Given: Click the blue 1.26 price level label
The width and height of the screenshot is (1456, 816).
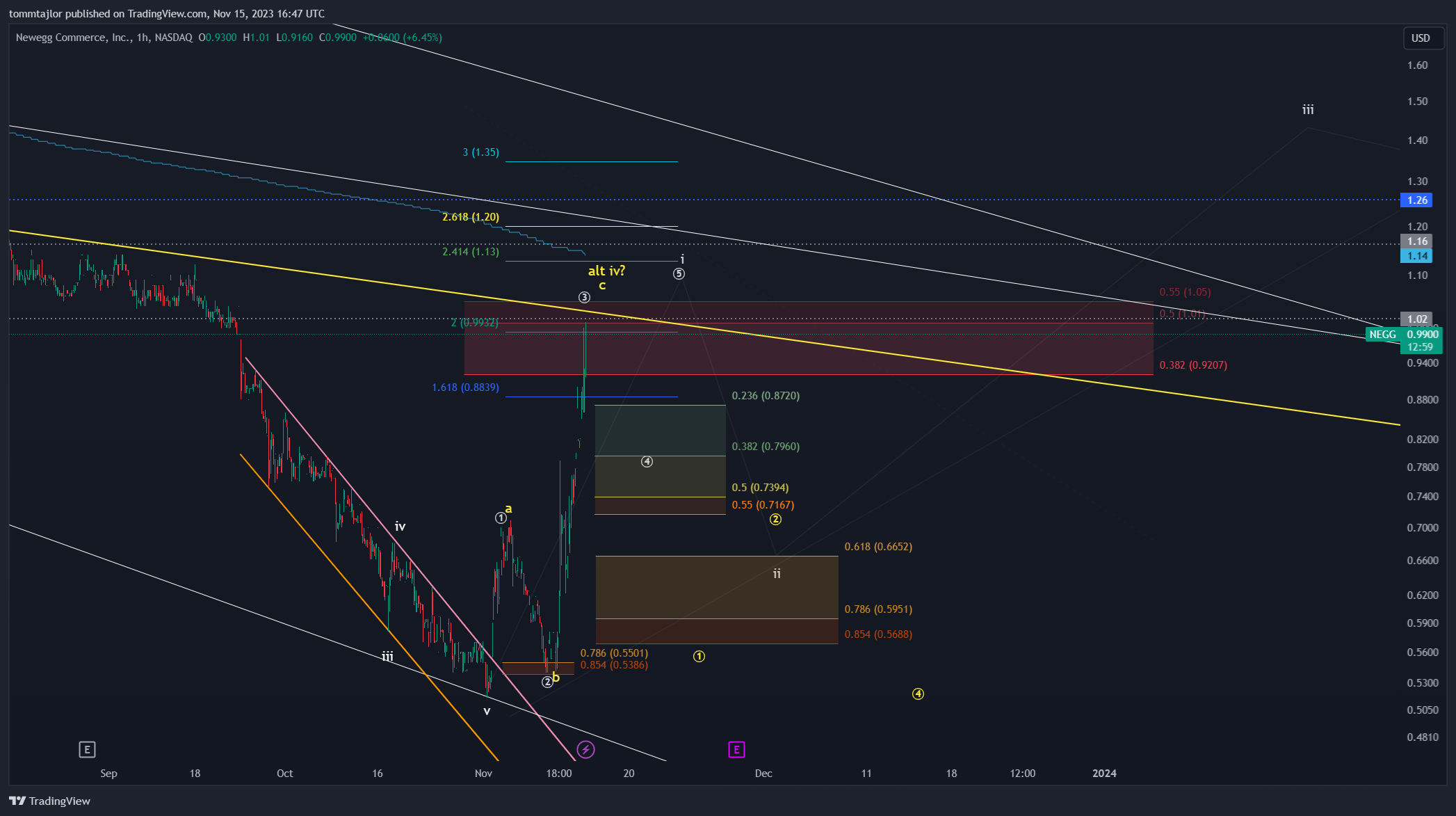Looking at the screenshot, I should click(x=1417, y=200).
